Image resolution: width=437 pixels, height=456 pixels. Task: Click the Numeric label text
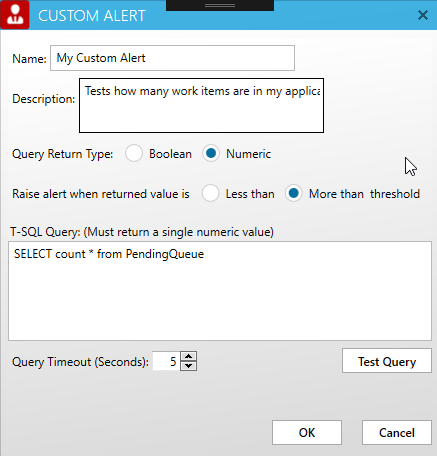point(248,154)
